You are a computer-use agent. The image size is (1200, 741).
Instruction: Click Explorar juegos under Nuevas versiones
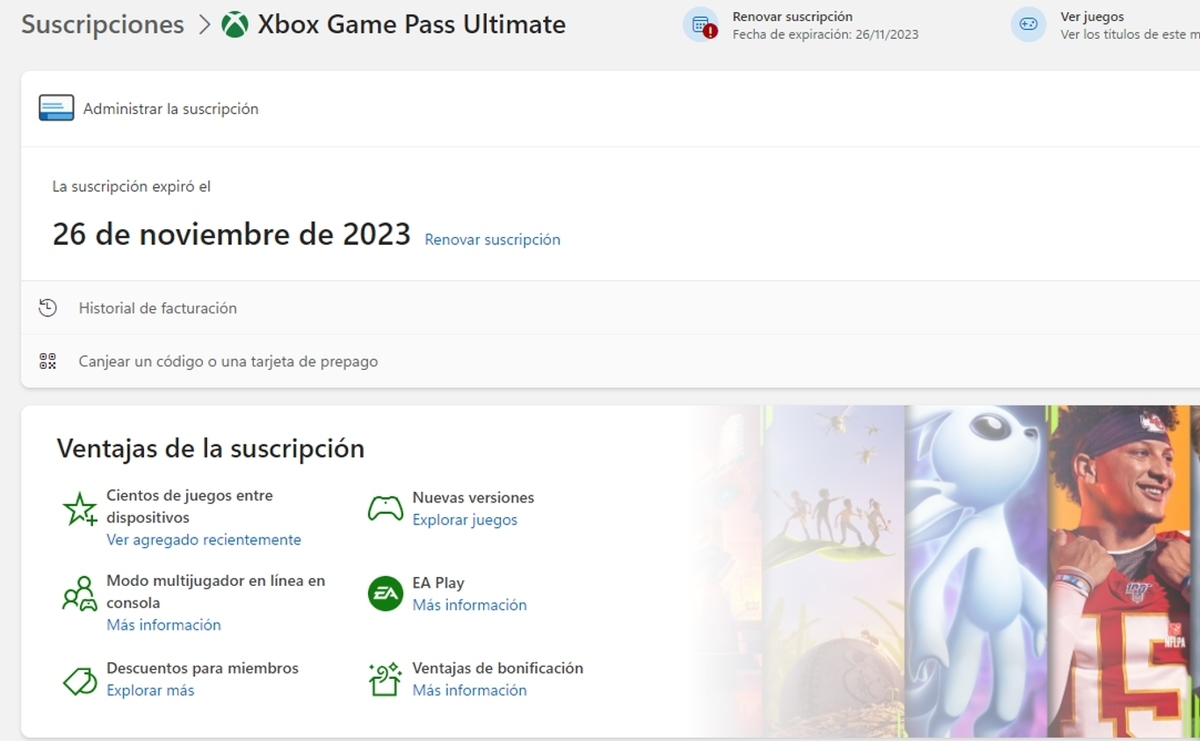pyautogui.click(x=465, y=520)
